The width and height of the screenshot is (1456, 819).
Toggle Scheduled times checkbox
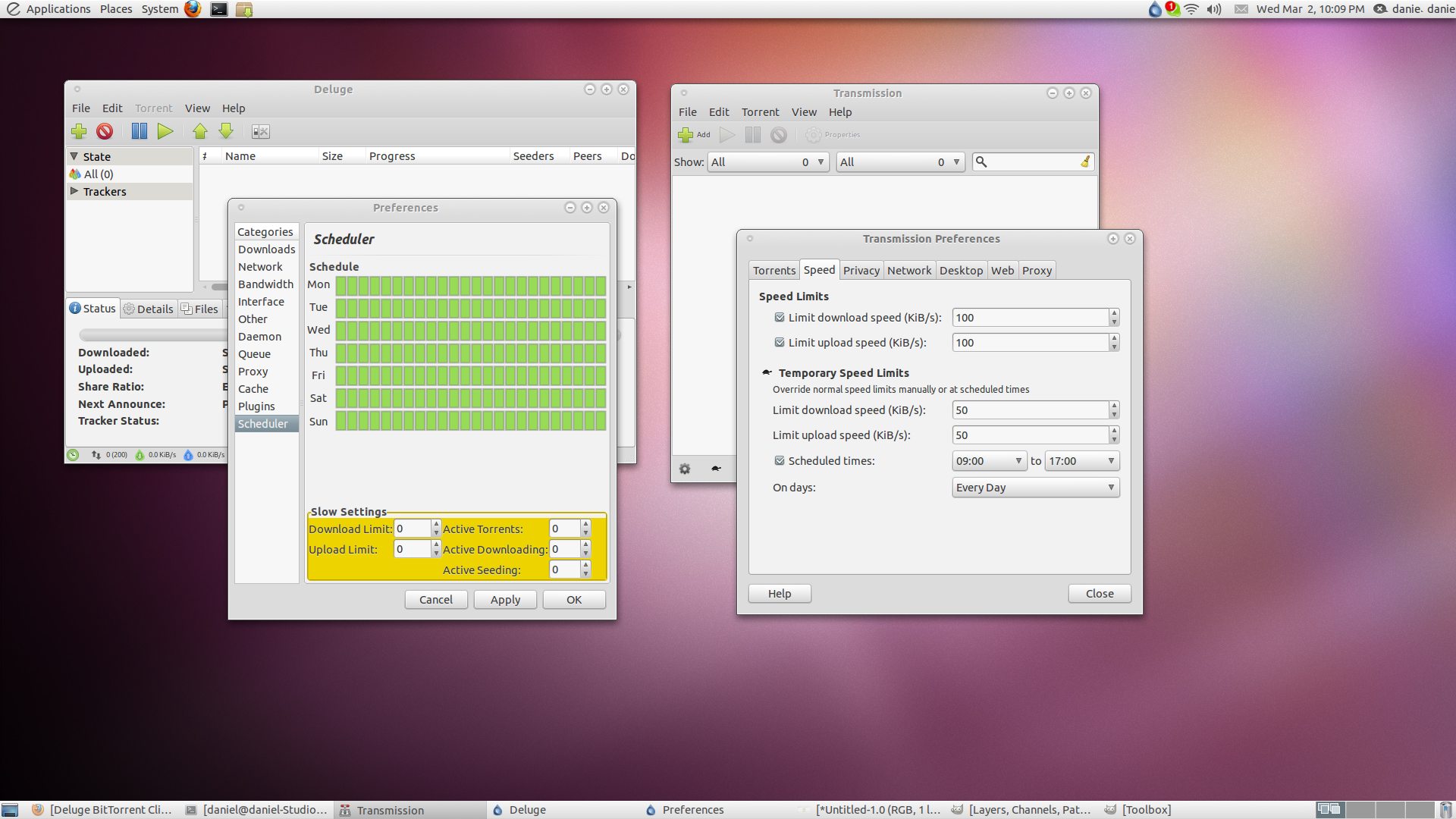[780, 460]
